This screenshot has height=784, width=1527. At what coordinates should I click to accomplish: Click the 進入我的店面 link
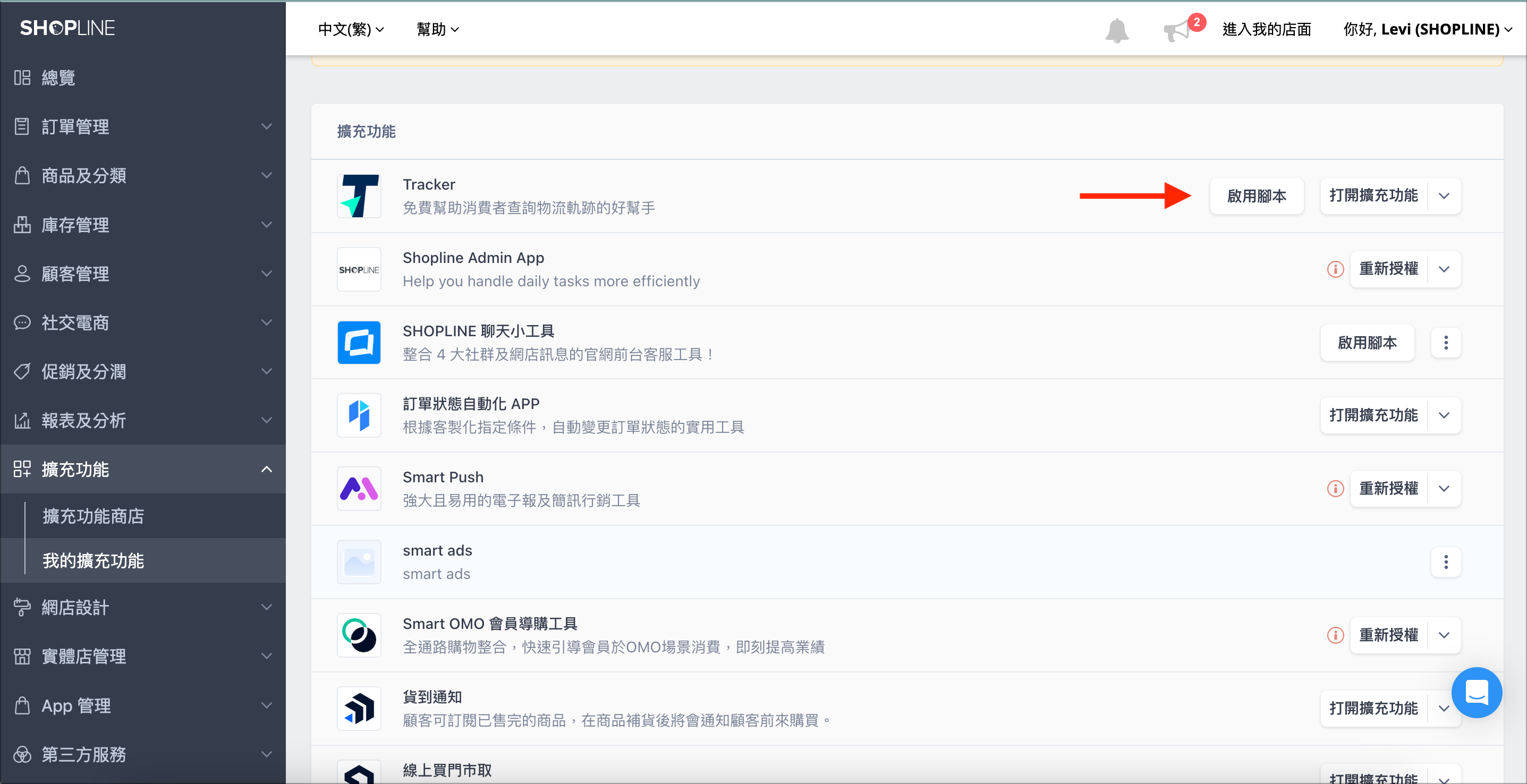pyautogui.click(x=1266, y=29)
